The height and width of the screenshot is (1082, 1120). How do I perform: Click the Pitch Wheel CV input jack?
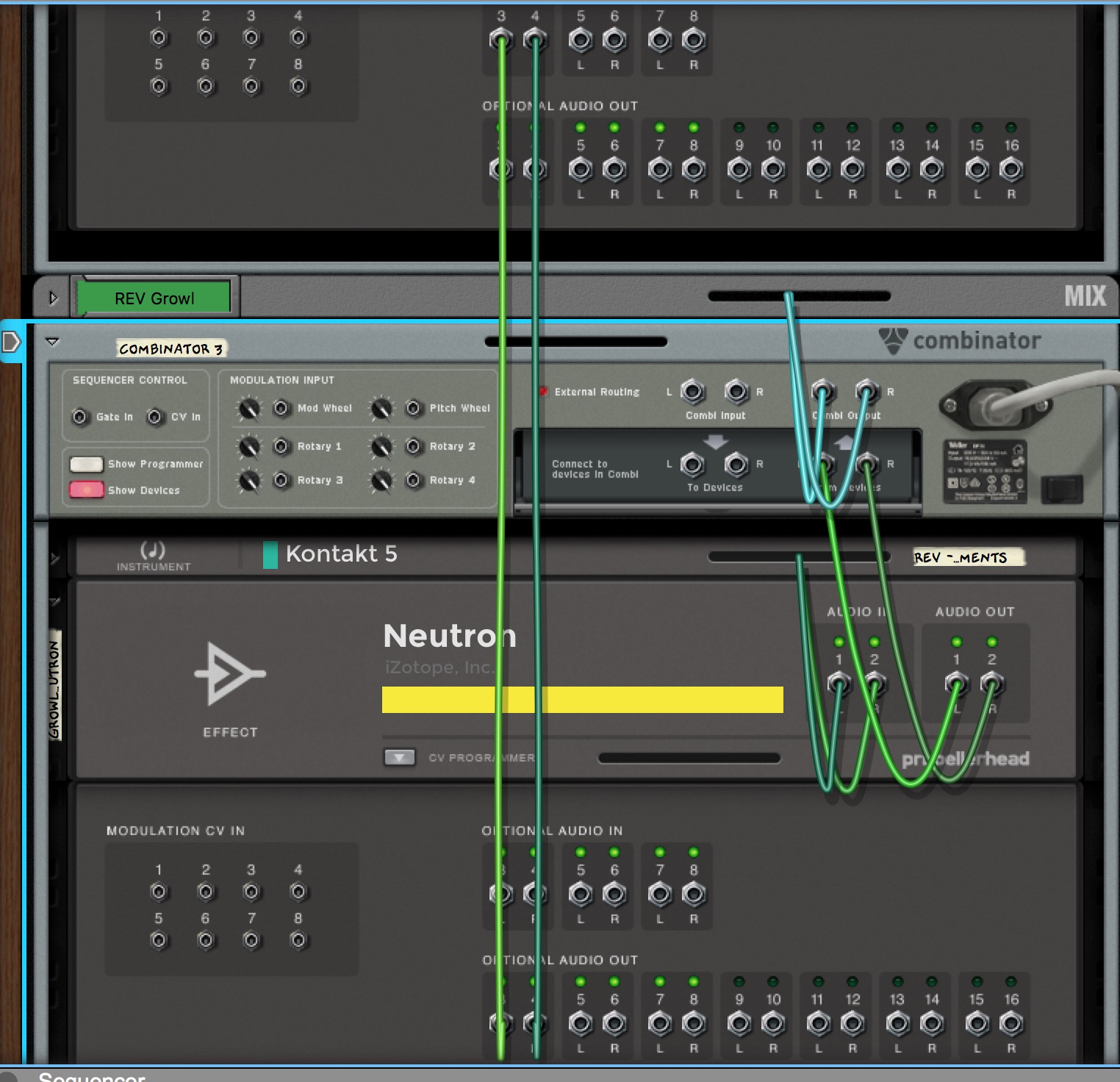point(413,408)
